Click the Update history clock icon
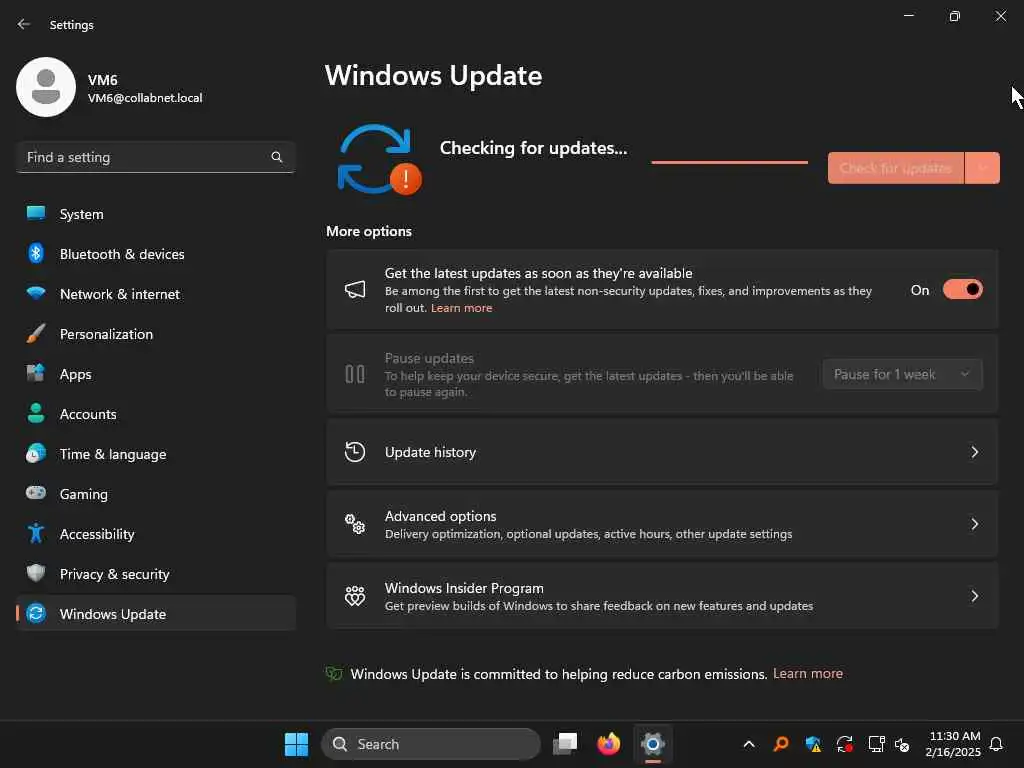The height and width of the screenshot is (768, 1024). pyautogui.click(x=355, y=452)
